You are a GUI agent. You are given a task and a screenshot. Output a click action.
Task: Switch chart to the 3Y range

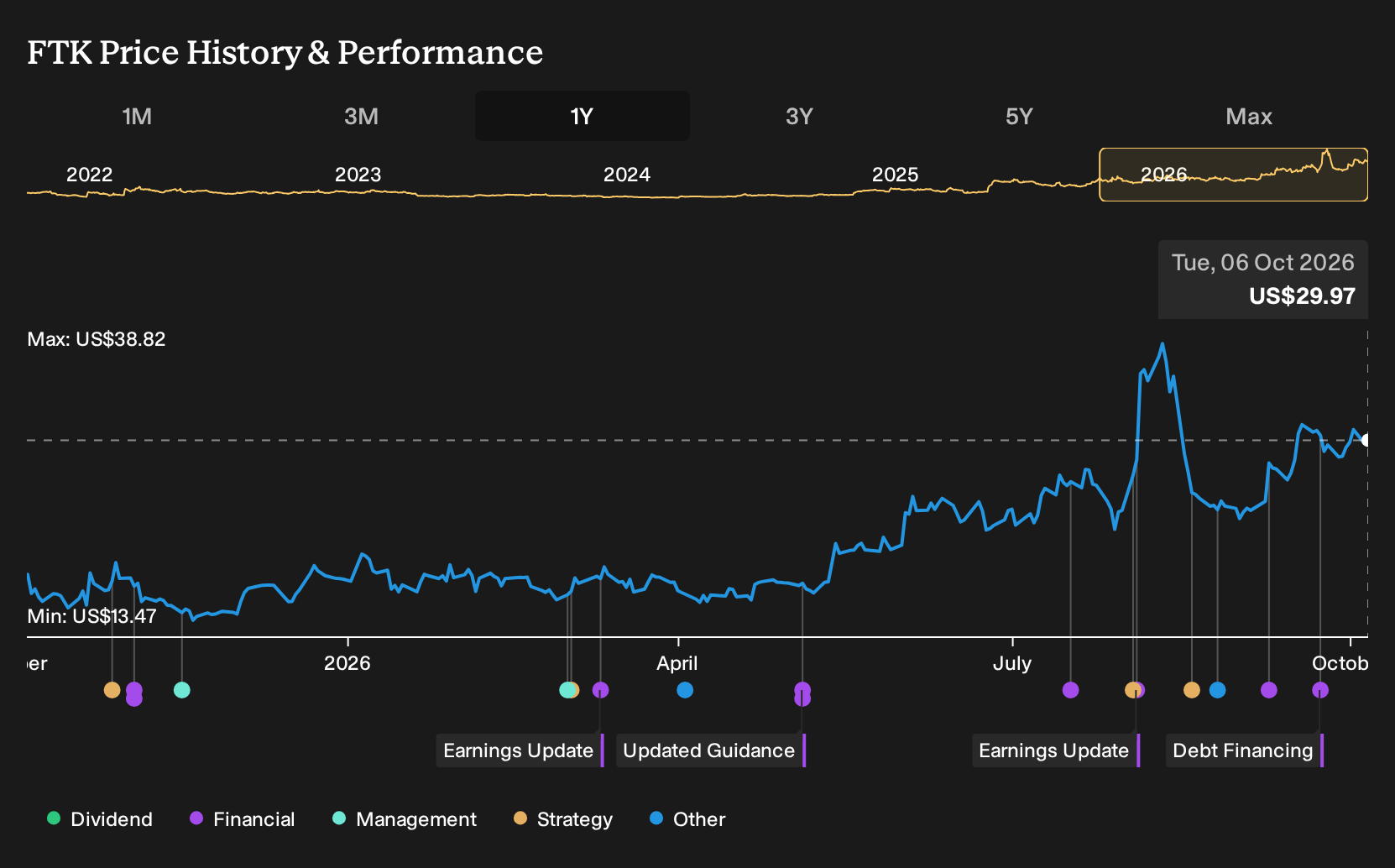[x=799, y=116]
